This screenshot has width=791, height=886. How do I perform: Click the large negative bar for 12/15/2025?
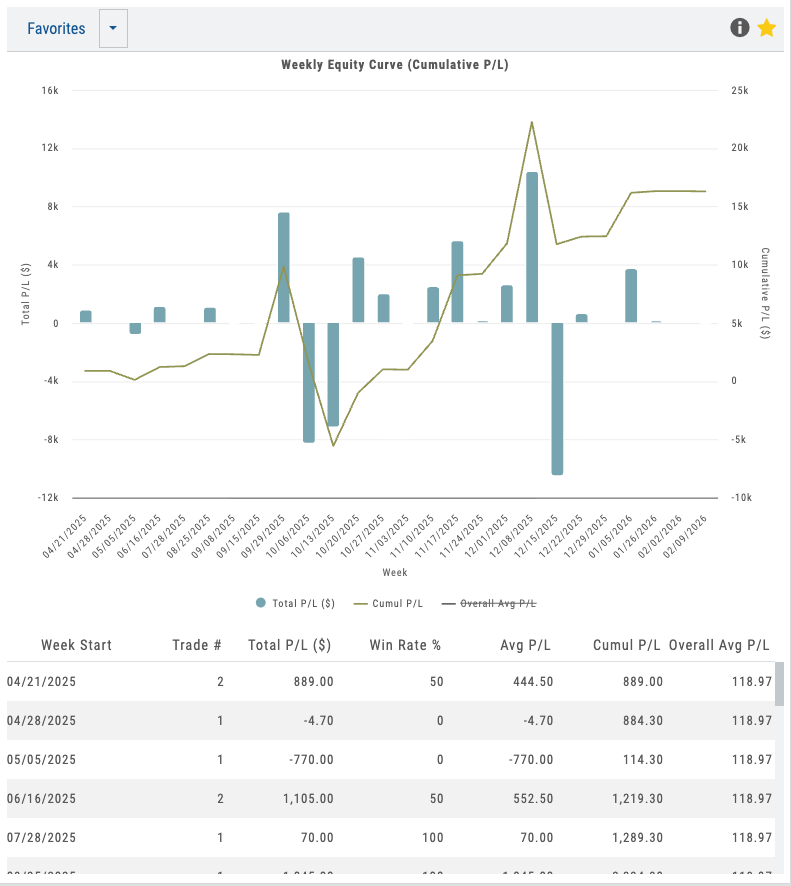click(x=557, y=398)
